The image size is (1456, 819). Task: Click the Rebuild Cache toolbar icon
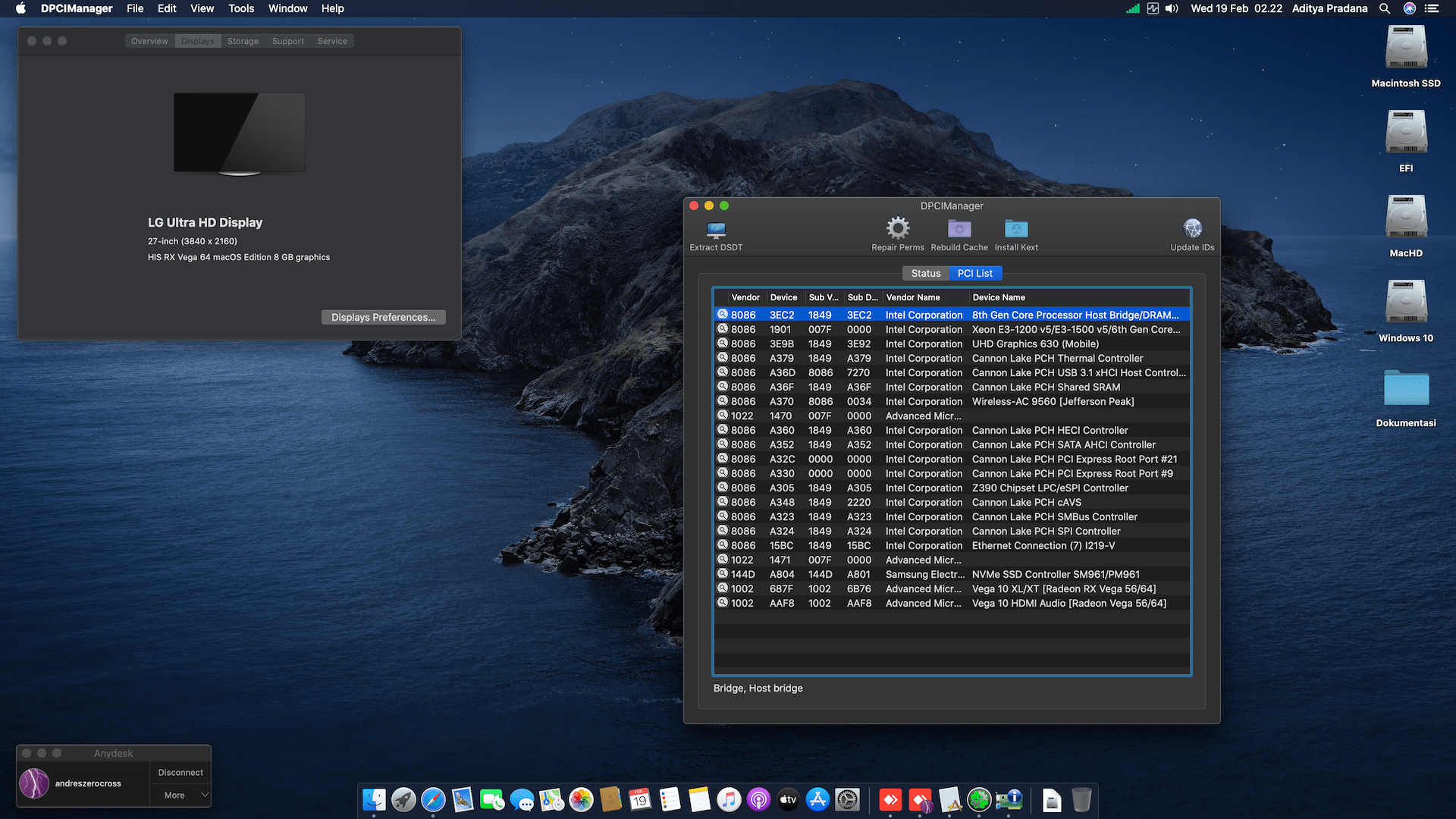click(x=959, y=229)
